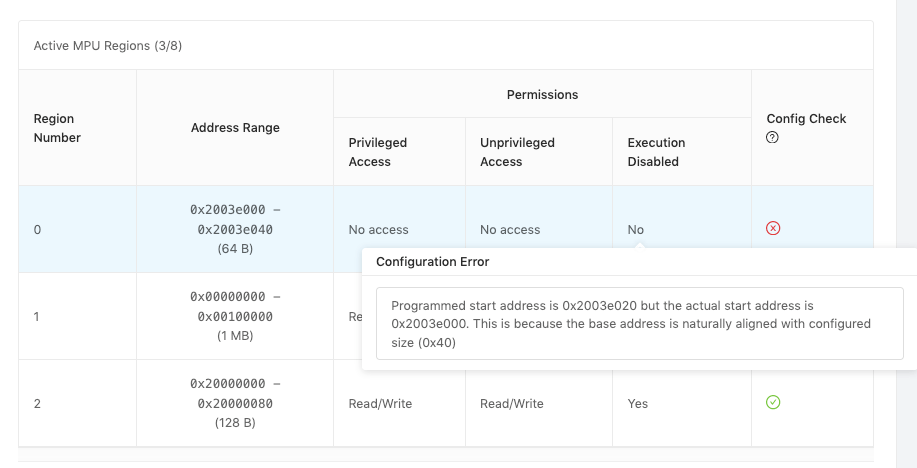Click region 2 unprivileged Read/Write cell
917x468 pixels.
point(511,404)
